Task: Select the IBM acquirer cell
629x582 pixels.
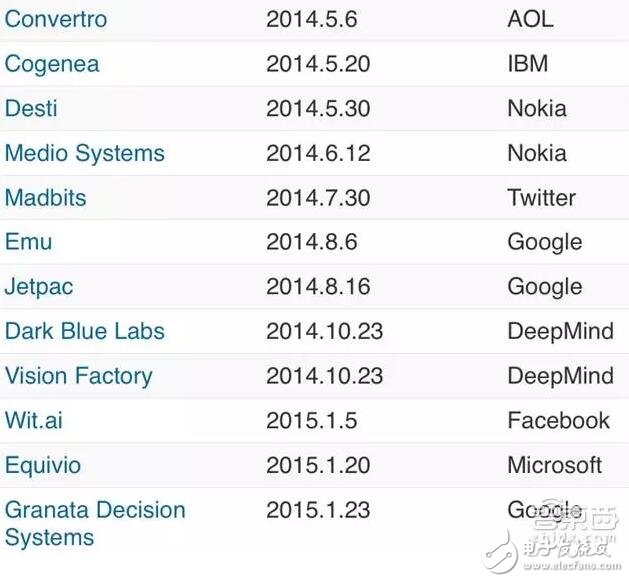Action: tap(528, 64)
